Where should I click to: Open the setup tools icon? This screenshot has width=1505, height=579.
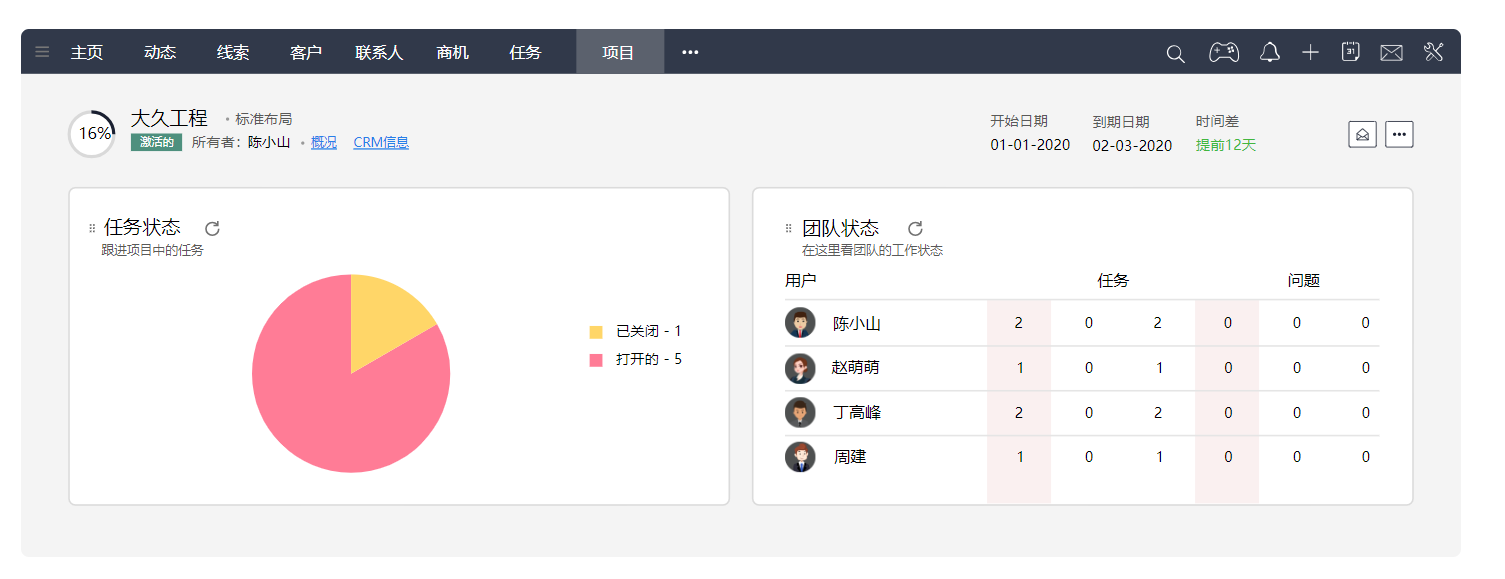click(x=1434, y=52)
